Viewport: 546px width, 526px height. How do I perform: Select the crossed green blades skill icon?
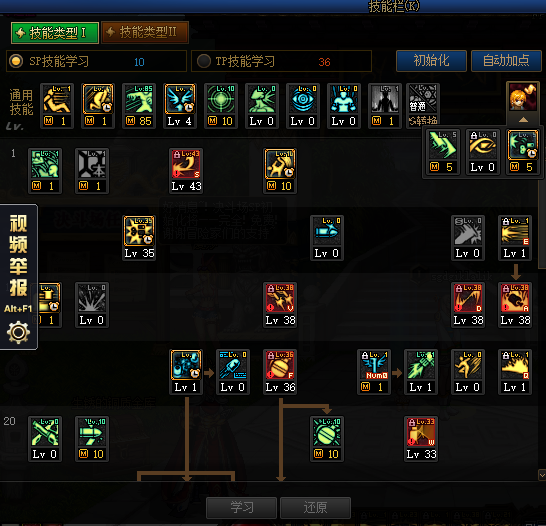coord(45,432)
